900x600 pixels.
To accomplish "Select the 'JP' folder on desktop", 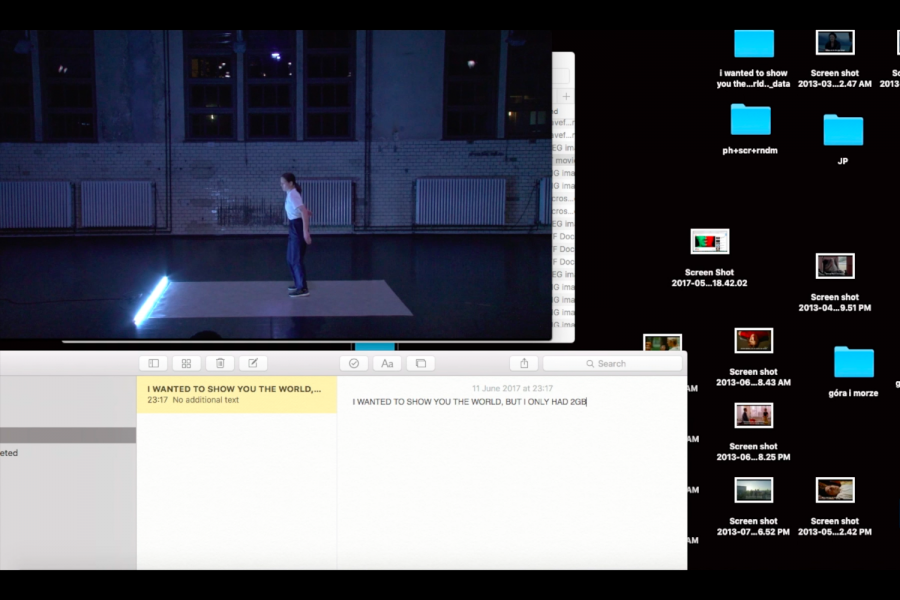I will [x=843, y=131].
